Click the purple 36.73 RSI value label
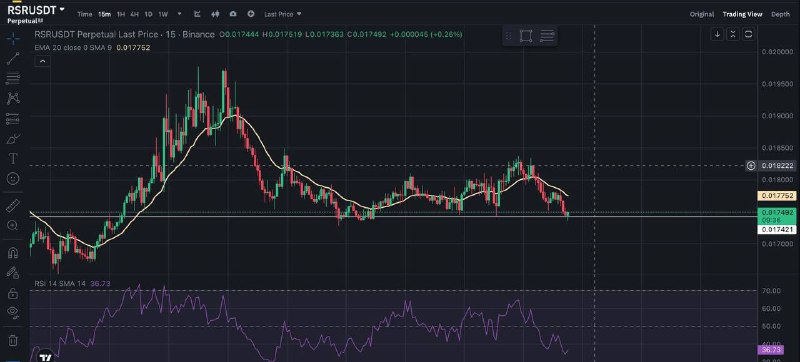 [771, 349]
